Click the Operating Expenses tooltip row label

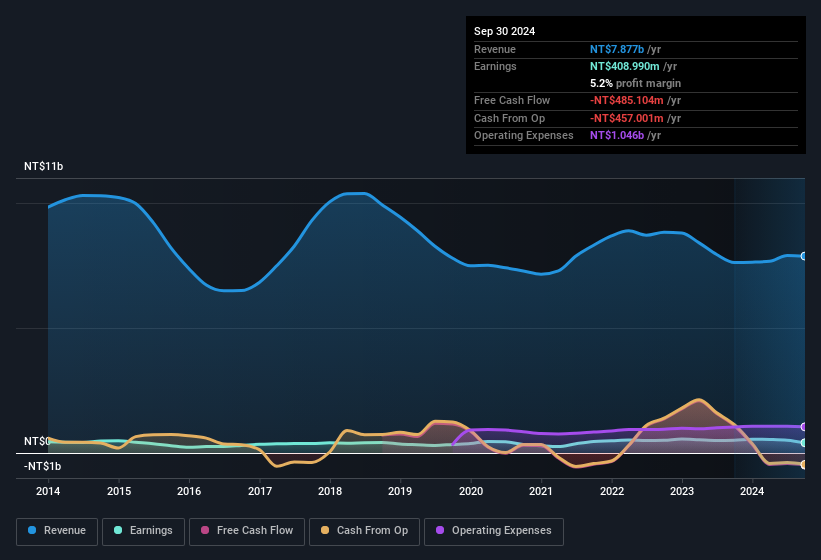[x=524, y=136]
